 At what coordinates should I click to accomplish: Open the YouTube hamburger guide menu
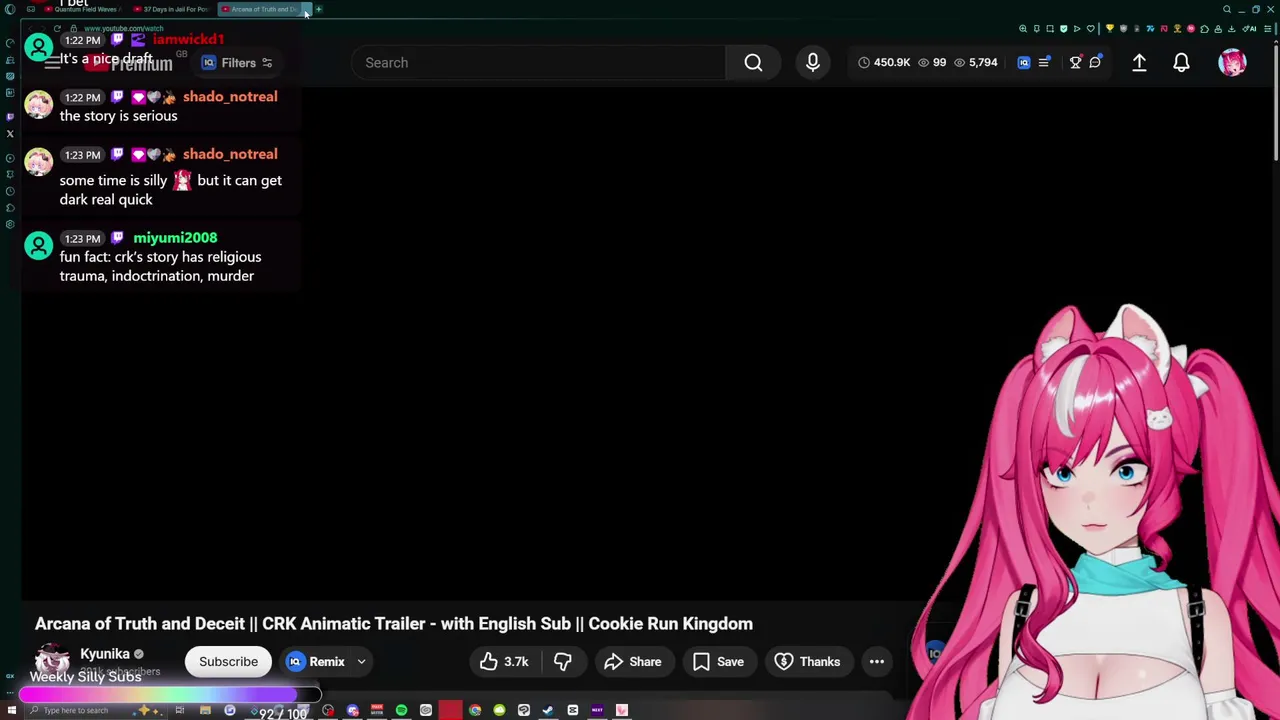tap(52, 63)
